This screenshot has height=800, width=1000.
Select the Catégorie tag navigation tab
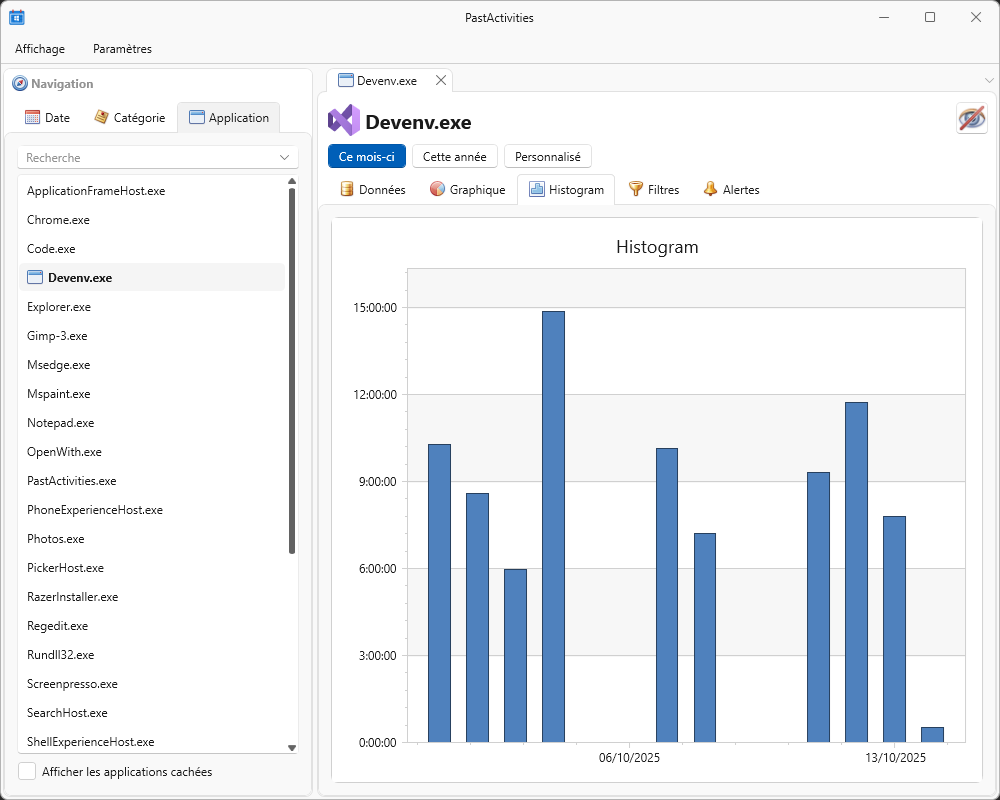[x=130, y=117]
